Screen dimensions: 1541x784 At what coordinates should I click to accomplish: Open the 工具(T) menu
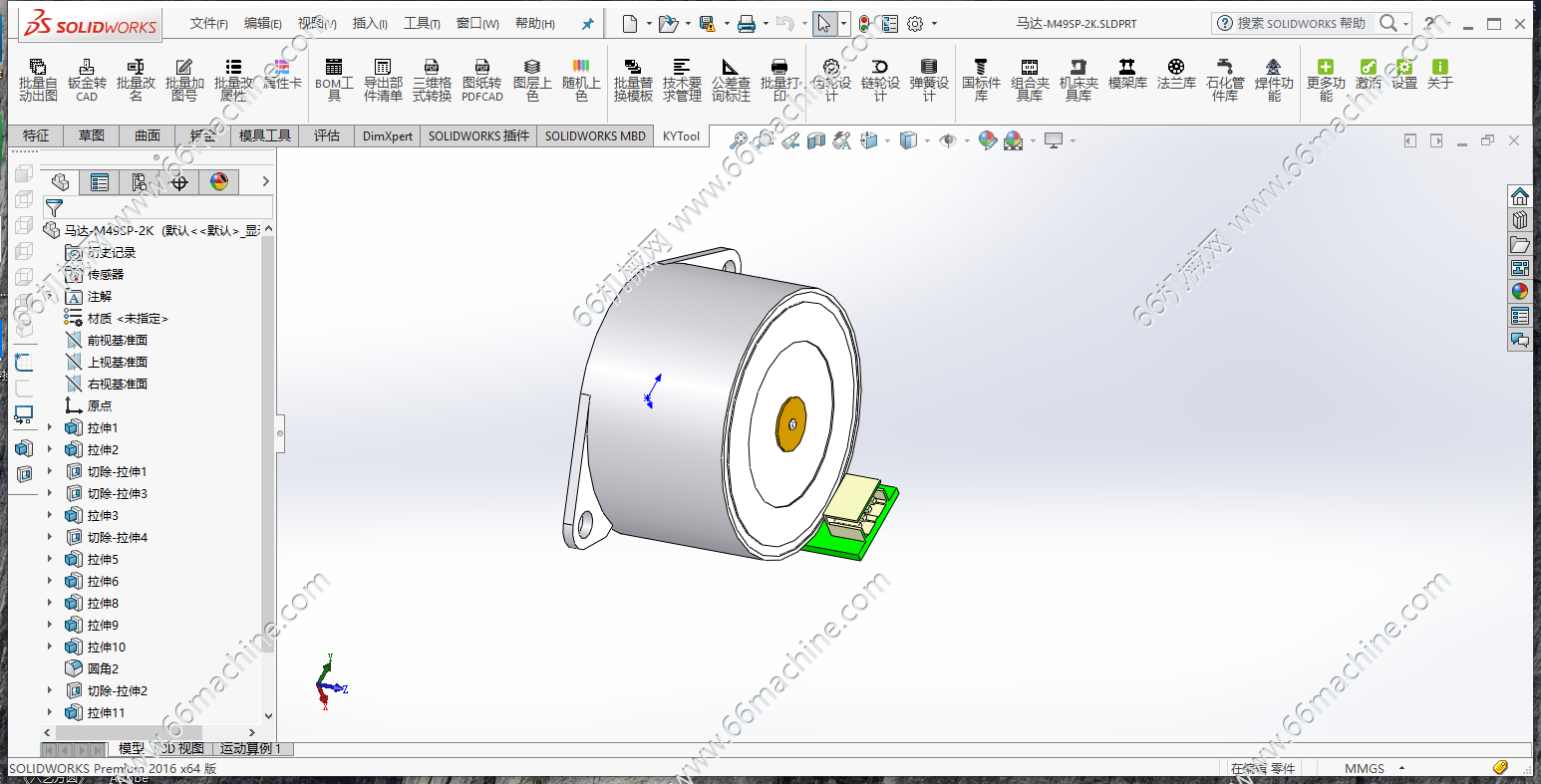pos(422,23)
